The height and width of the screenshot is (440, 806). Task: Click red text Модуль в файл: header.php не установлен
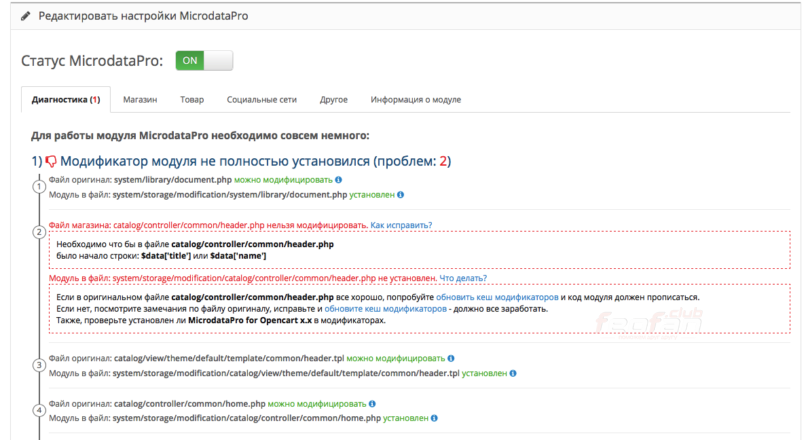tap(243, 278)
